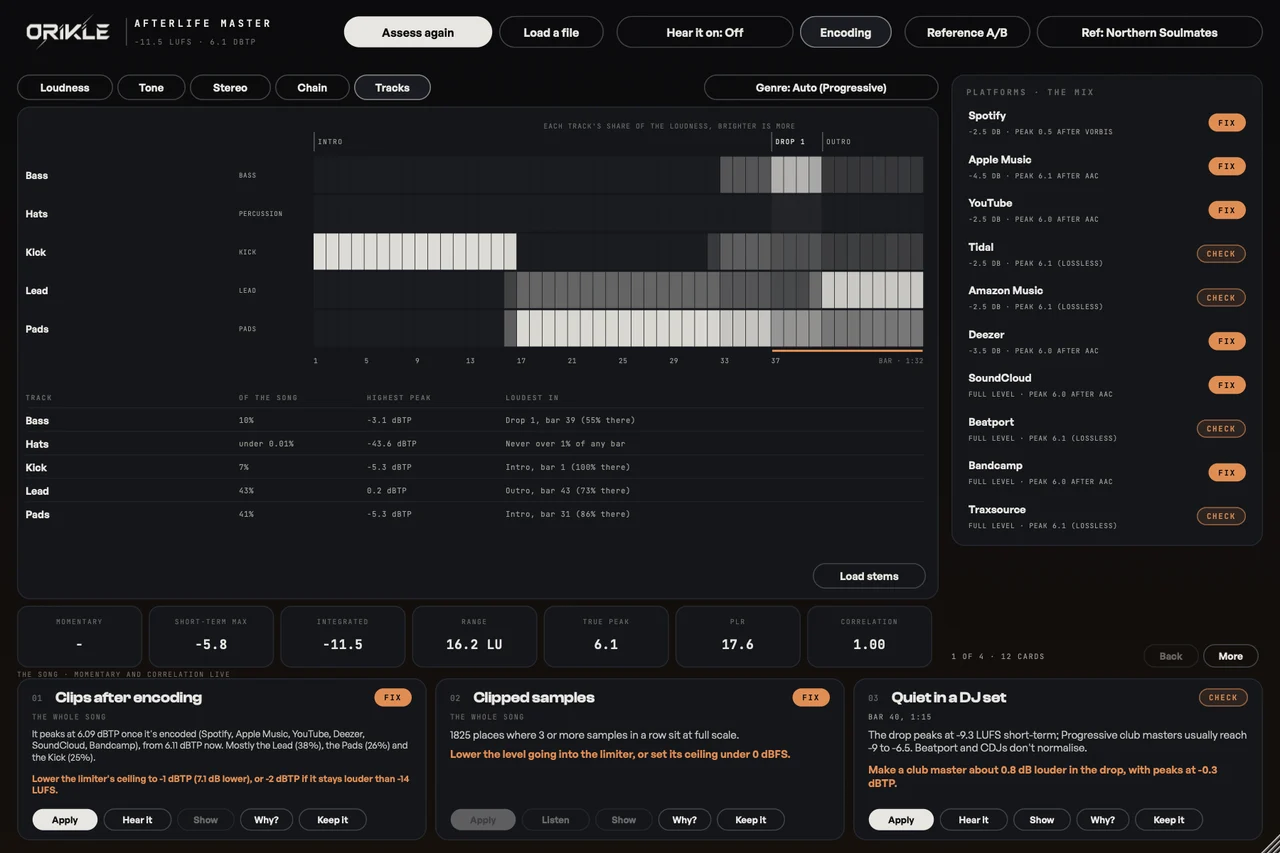Click the Load stems button
The height and width of the screenshot is (853, 1280).
869,576
